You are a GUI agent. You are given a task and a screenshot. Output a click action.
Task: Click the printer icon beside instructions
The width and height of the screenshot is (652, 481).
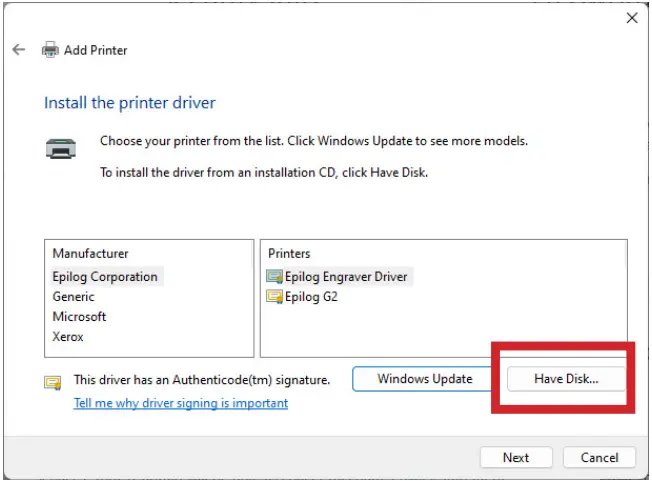coord(61,148)
